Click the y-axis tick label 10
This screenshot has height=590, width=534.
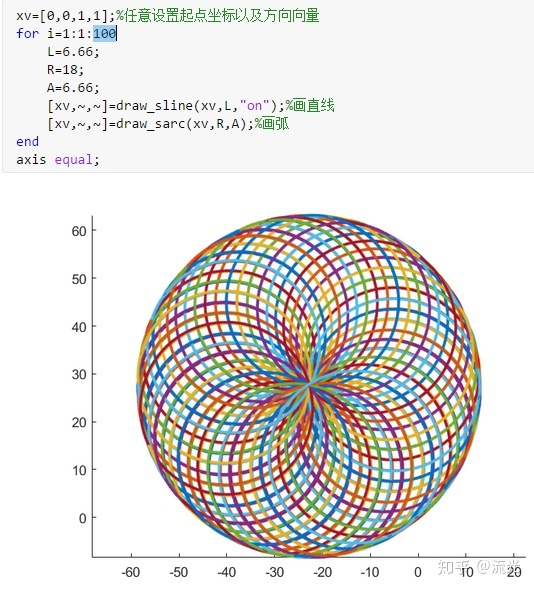[x=79, y=470]
